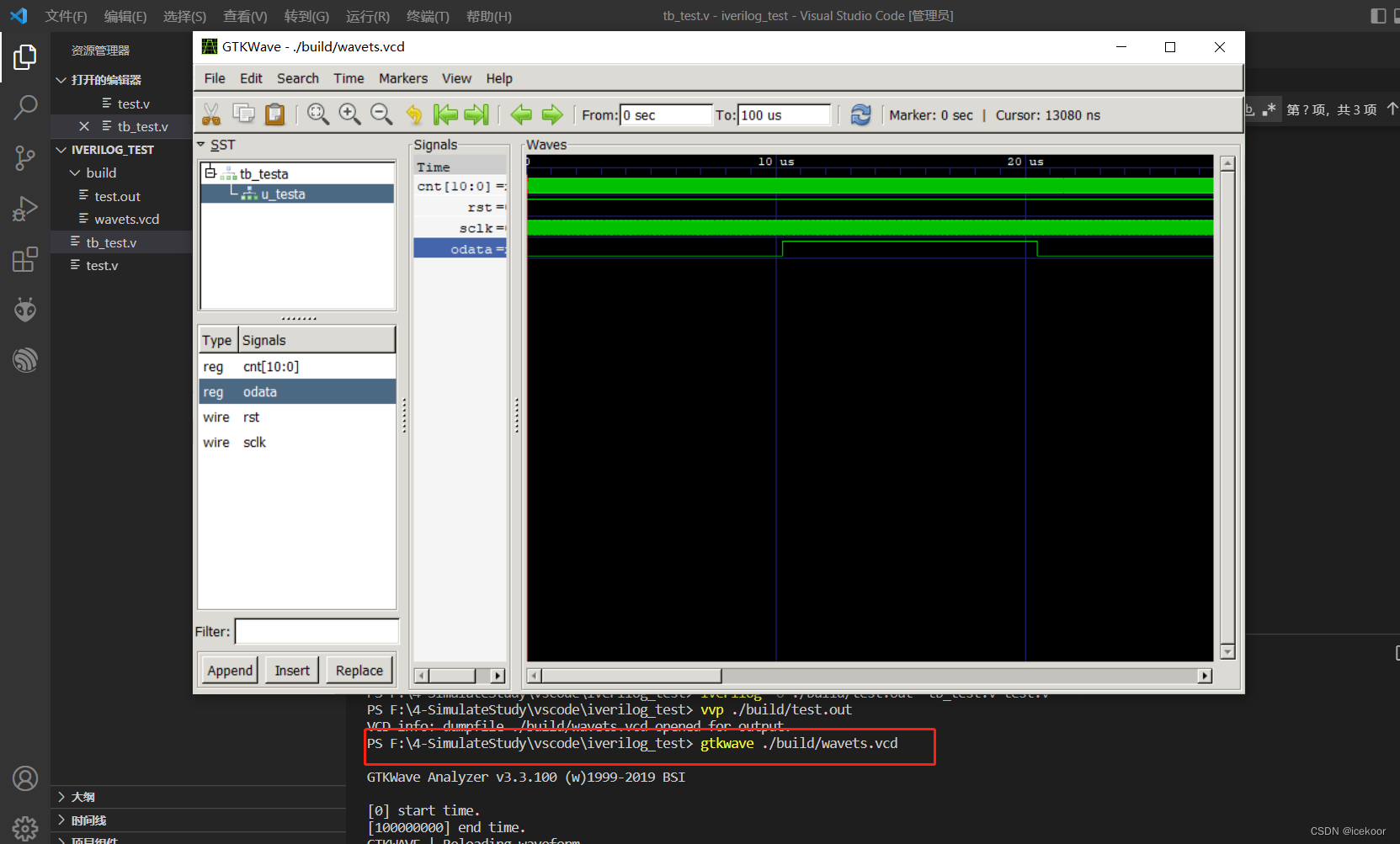Click the Type column header
1400x844 pixels.
[217, 340]
